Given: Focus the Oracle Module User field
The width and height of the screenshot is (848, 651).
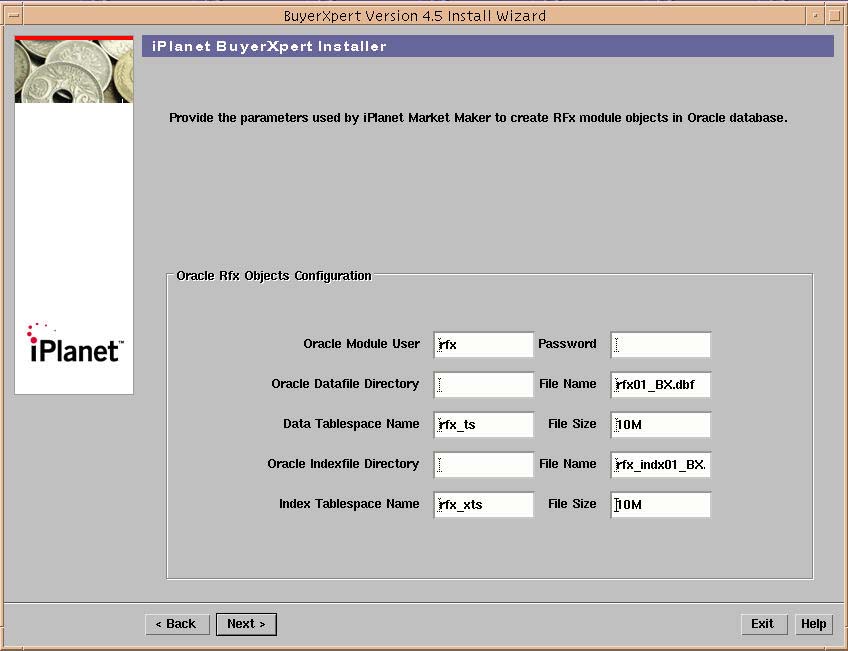Looking at the screenshot, I should coord(483,344).
